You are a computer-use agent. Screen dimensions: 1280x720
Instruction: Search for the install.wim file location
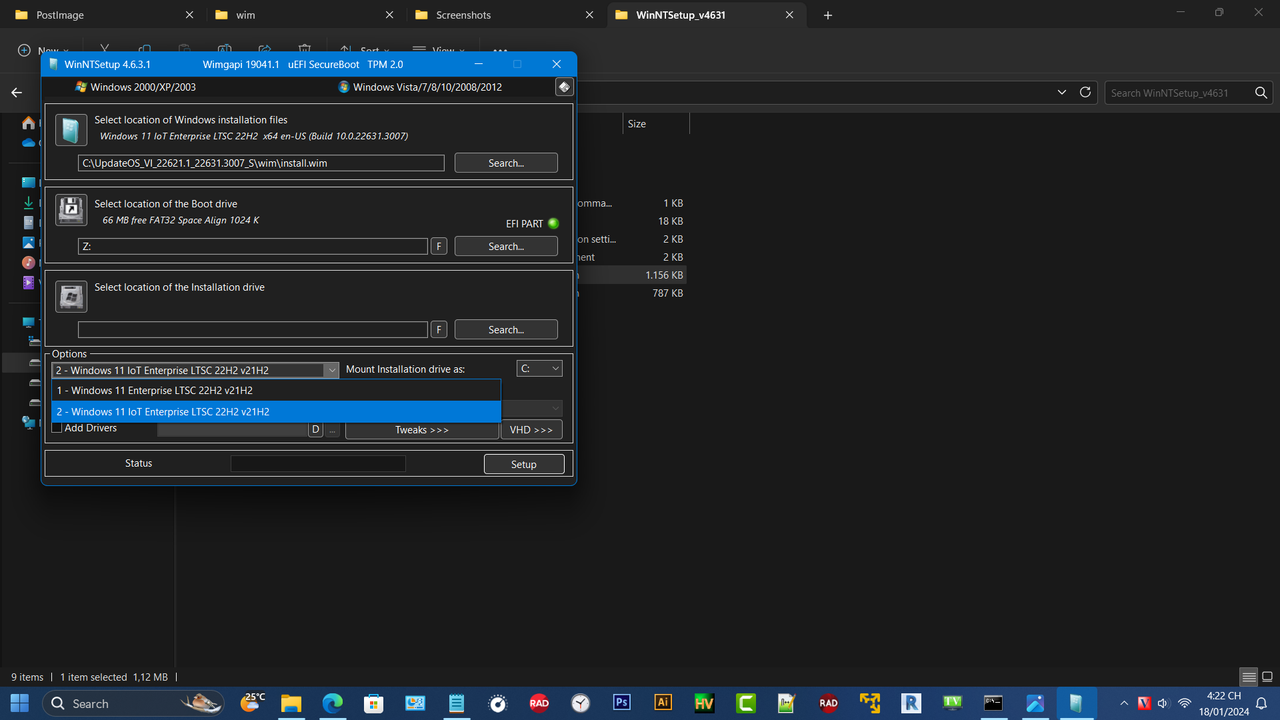pos(506,163)
